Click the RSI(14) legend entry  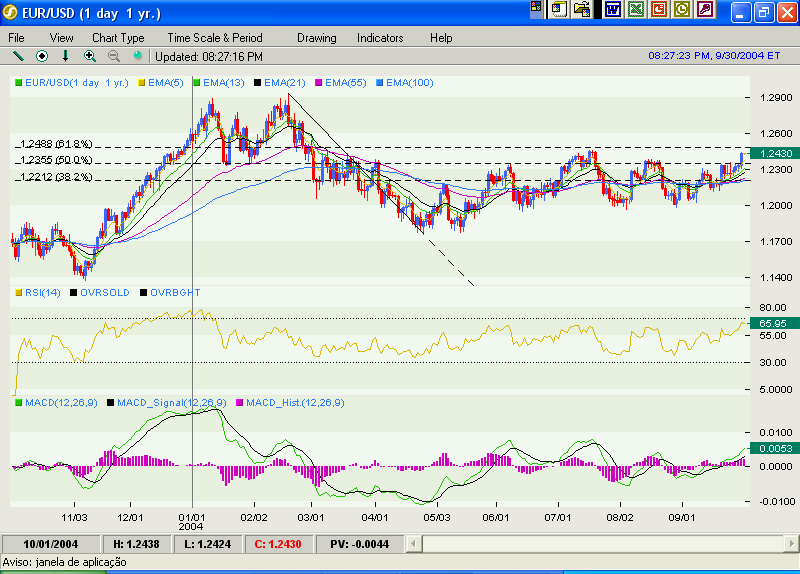click(43, 292)
